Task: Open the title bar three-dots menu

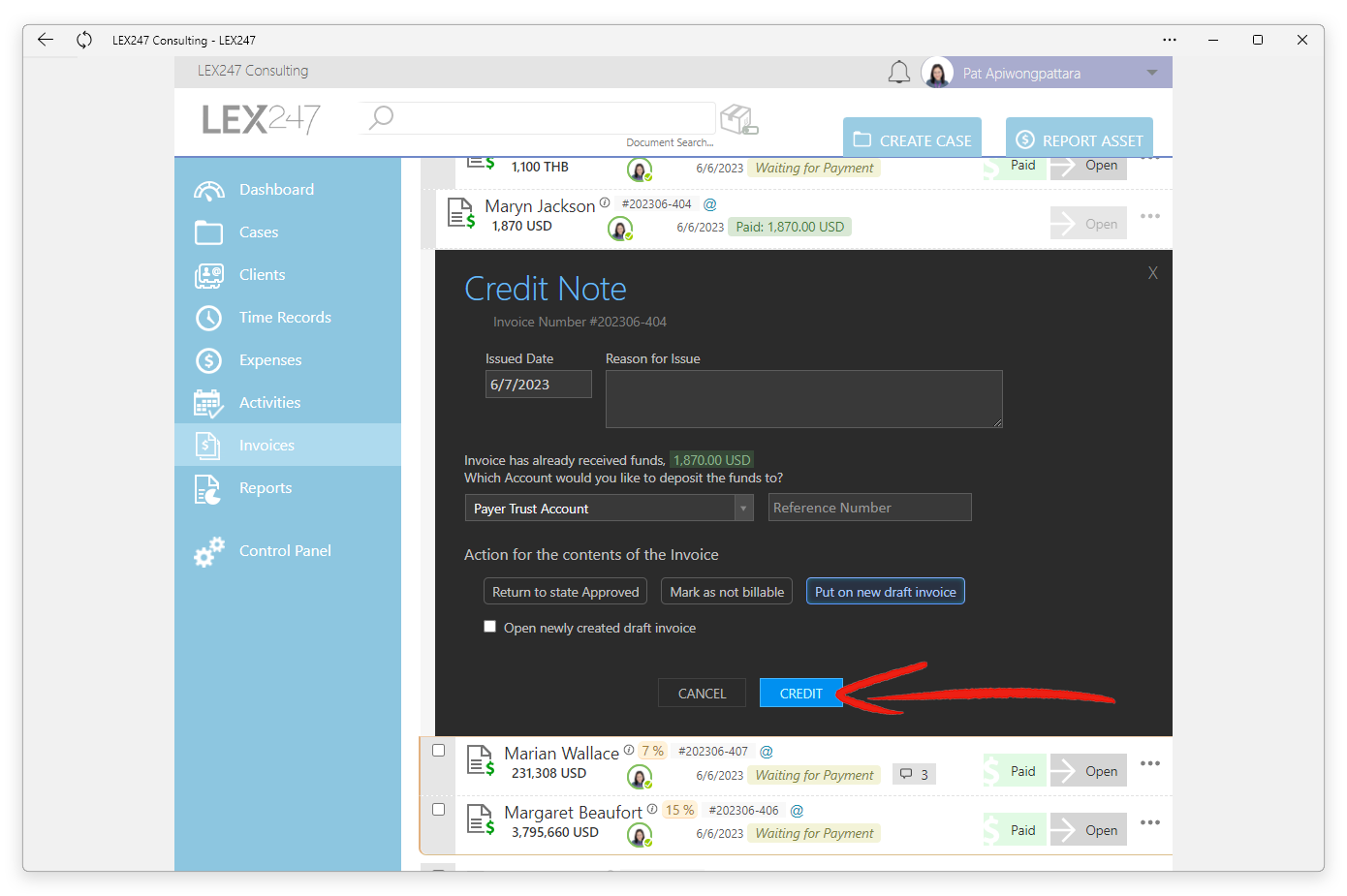Action: tap(1170, 40)
